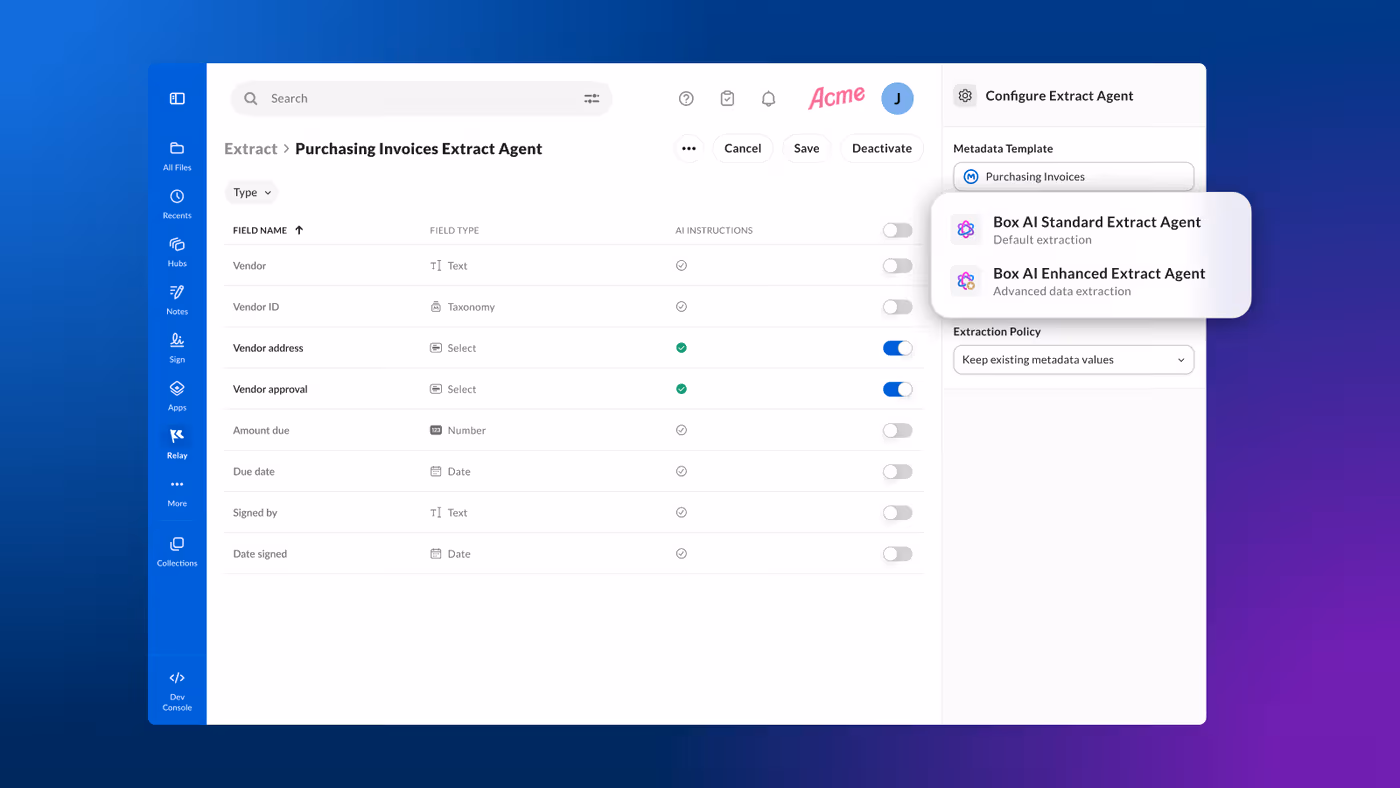Click the search filter sliders icon
Image resolution: width=1400 pixels, height=788 pixels.
pyautogui.click(x=592, y=98)
